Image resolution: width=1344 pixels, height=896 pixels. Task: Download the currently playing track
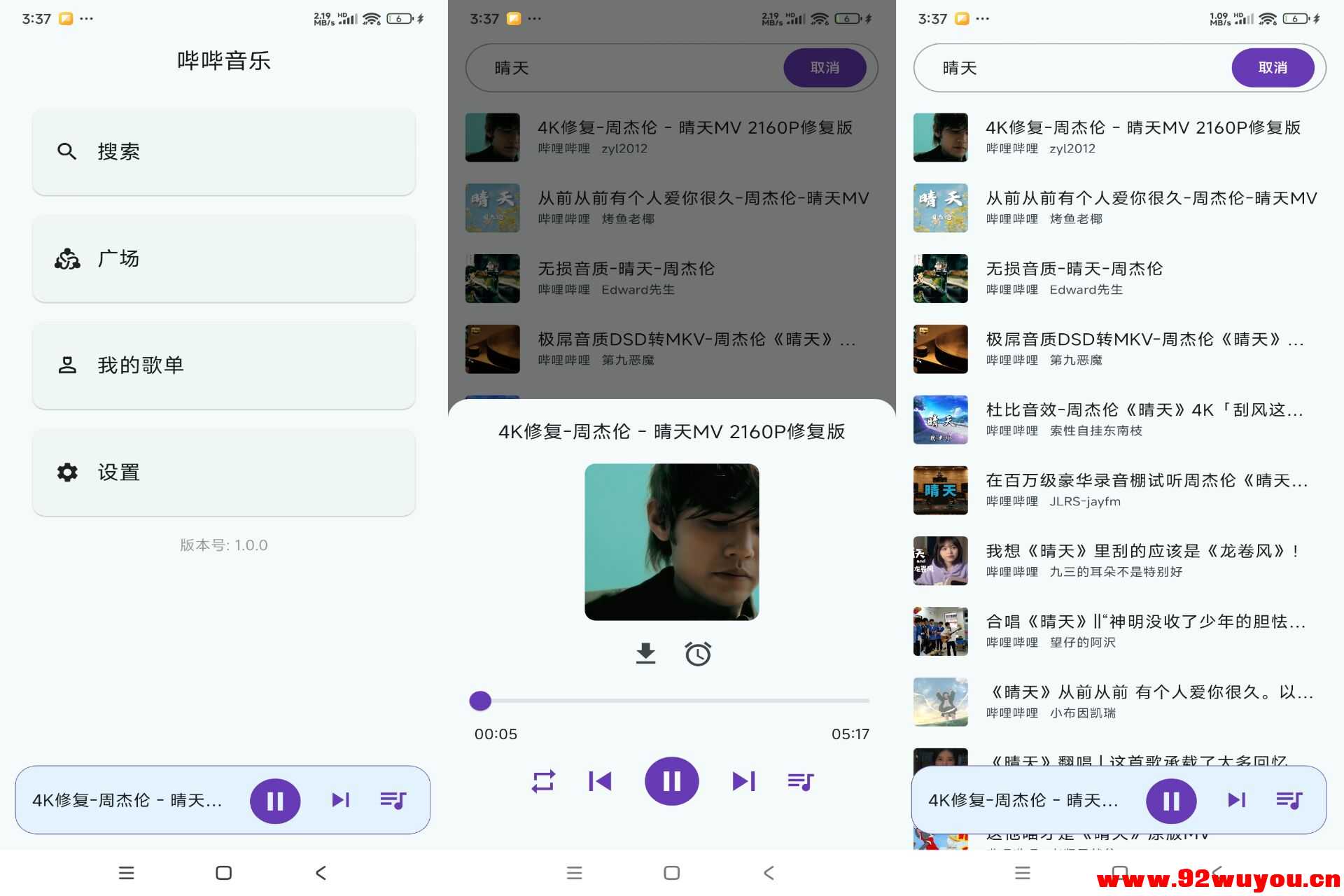(x=645, y=653)
